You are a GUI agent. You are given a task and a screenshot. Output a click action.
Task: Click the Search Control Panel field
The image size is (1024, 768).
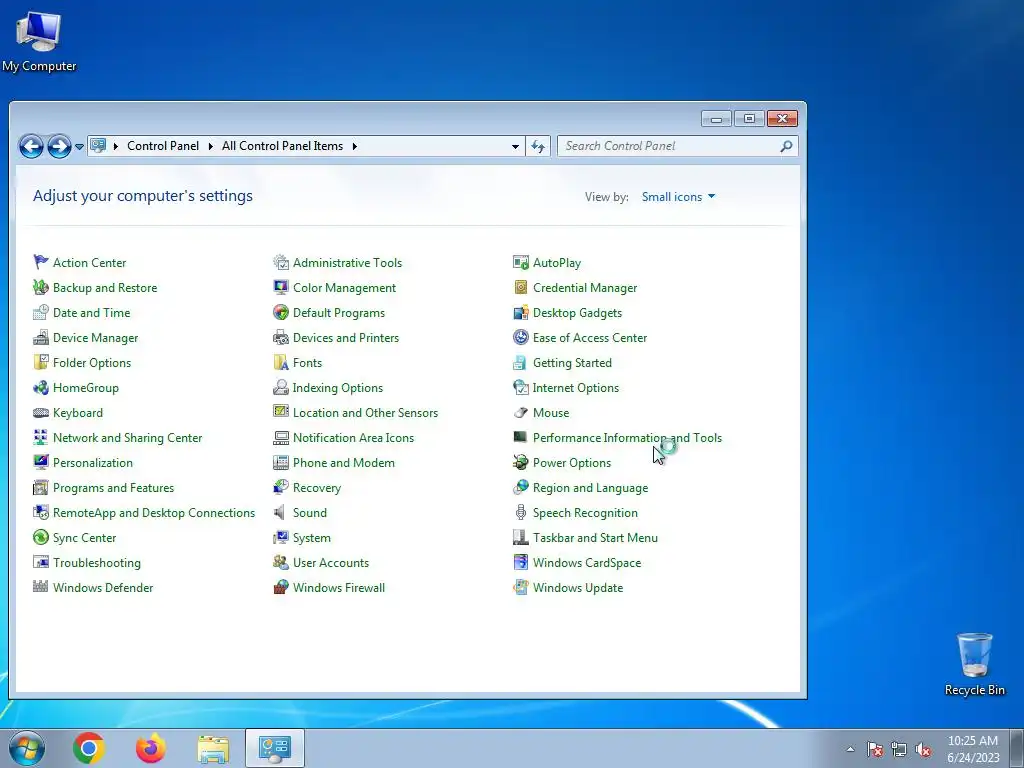pyautogui.click(x=677, y=146)
